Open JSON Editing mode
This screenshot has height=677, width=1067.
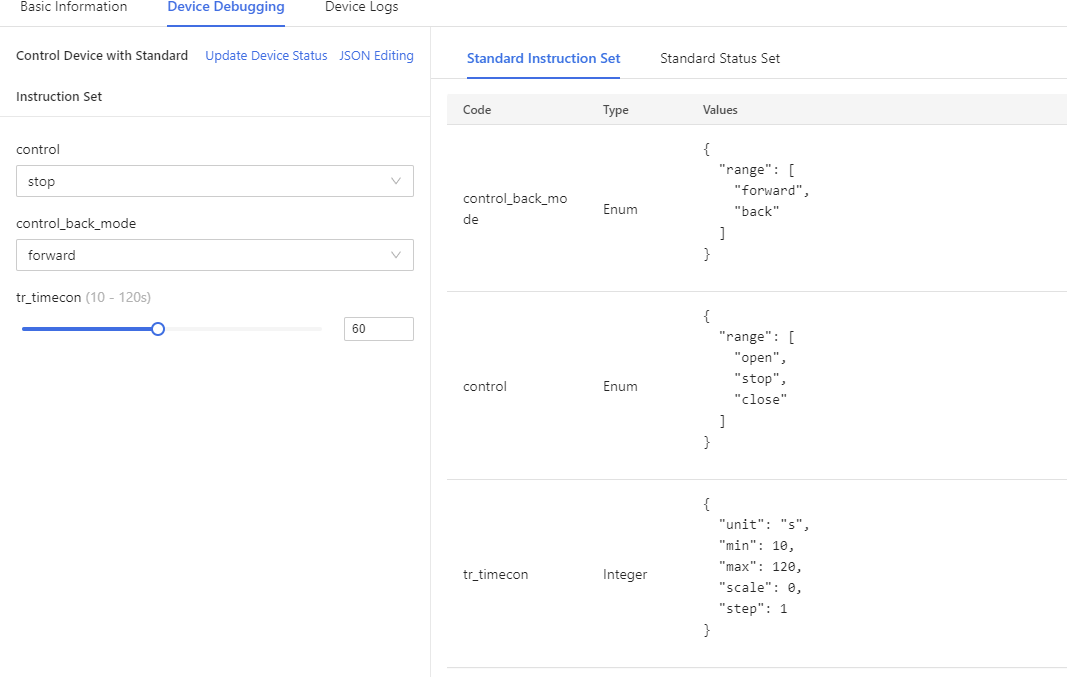click(376, 56)
